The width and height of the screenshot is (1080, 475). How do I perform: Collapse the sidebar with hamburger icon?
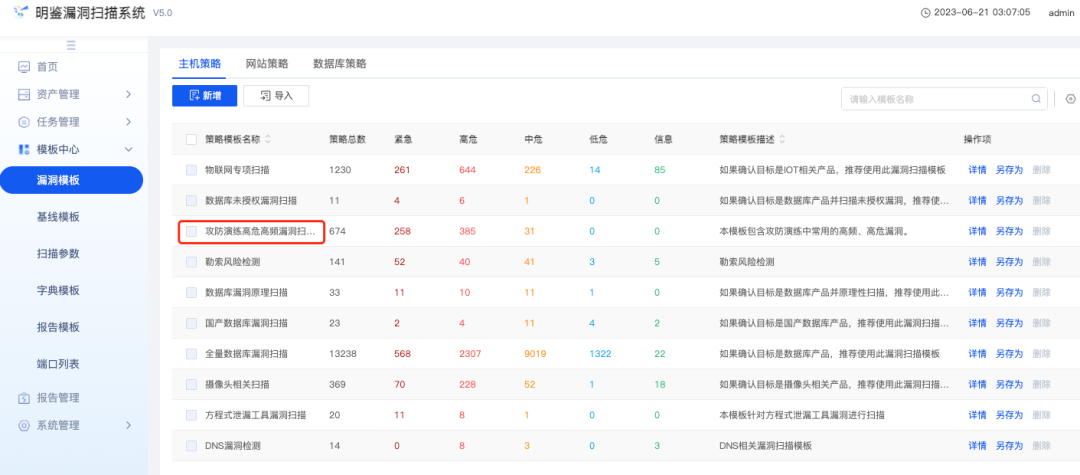pyautogui.click(x=71, y=45)
